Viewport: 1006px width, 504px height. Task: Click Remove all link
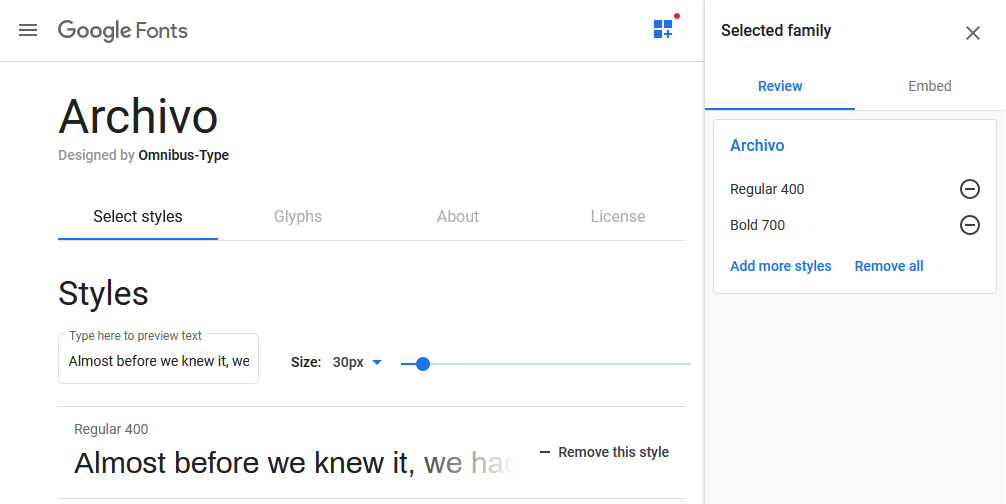pos(889,266)
